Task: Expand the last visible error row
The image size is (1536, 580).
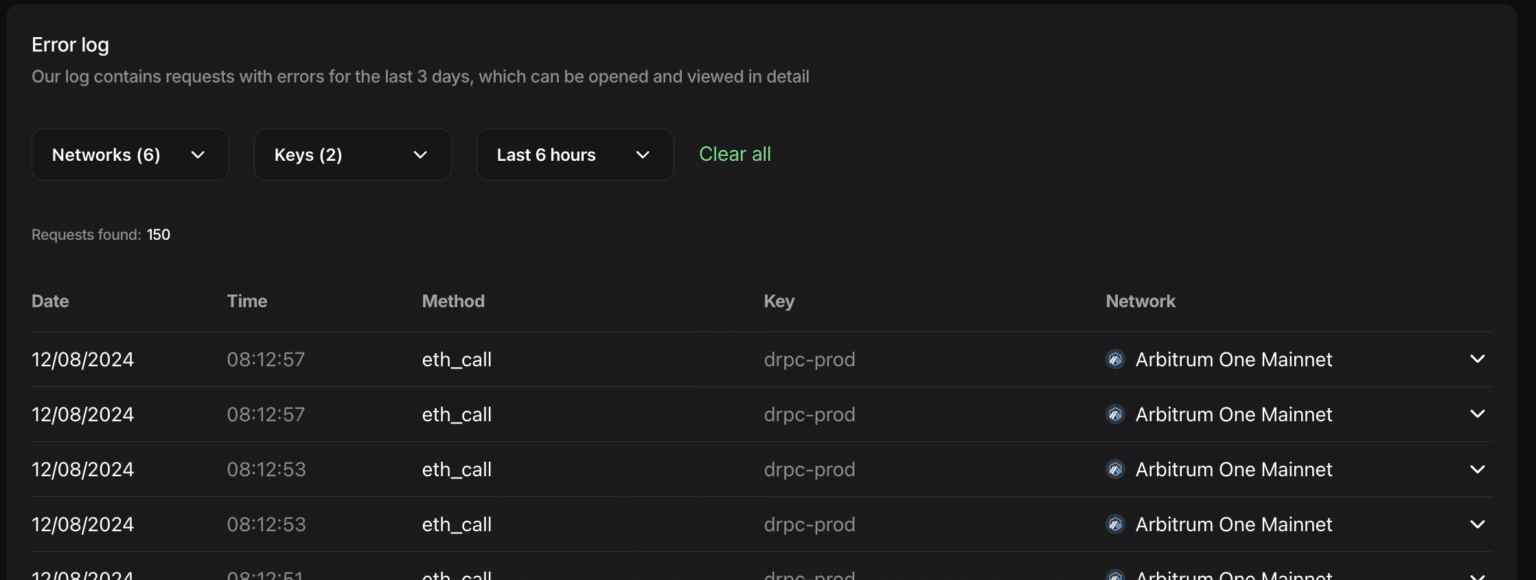Action: click(x=1477, y=575)
